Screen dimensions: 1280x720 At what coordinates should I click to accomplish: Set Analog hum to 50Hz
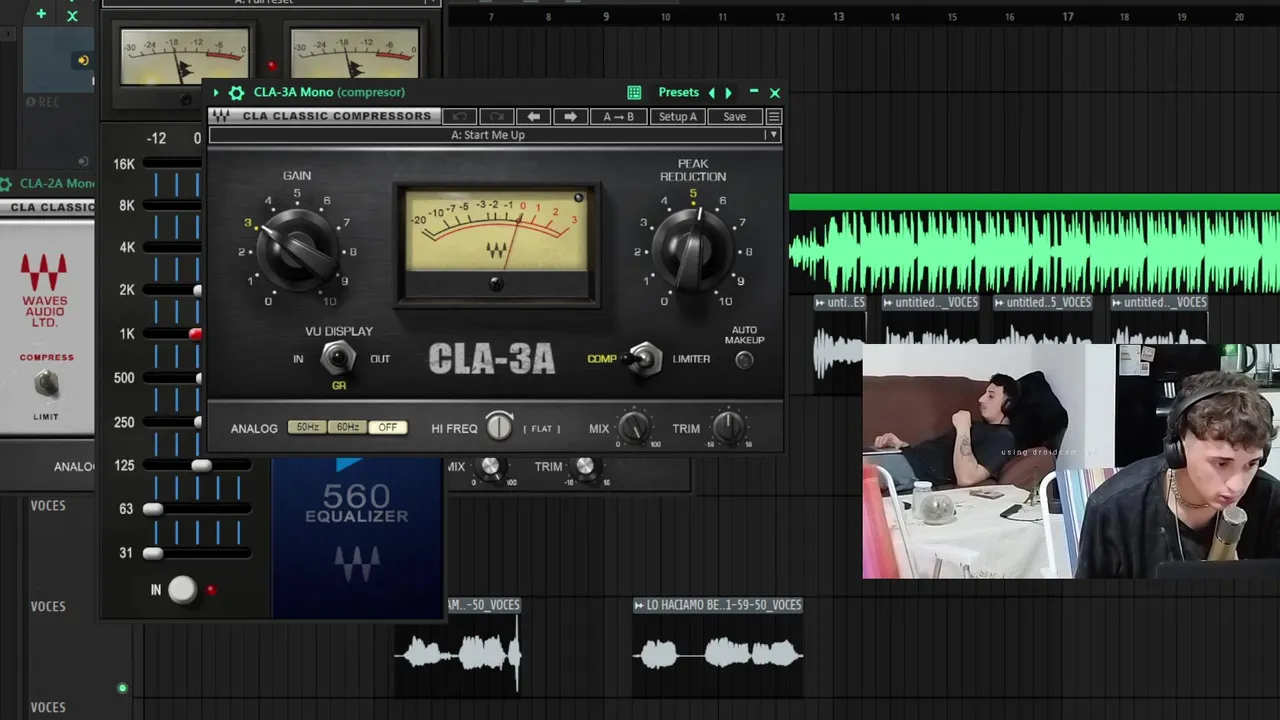pos(307,428)
